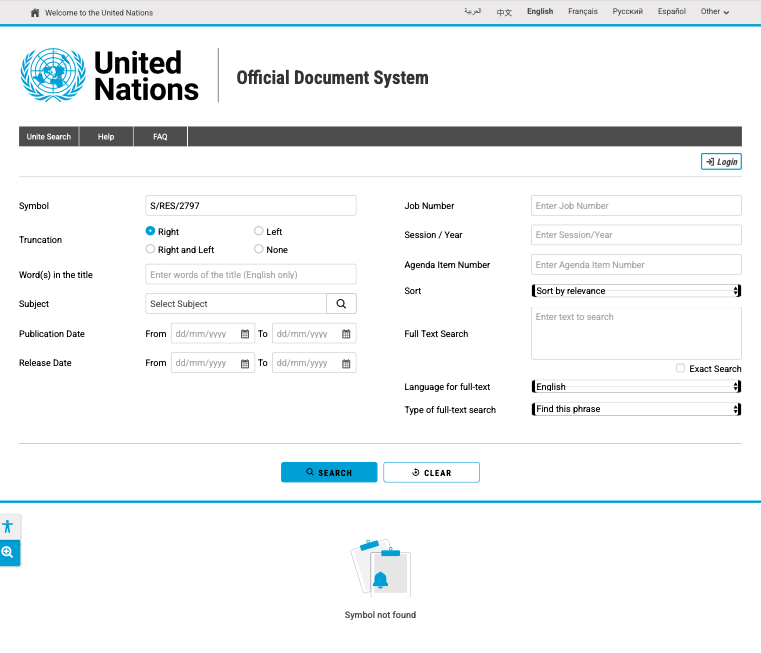Viewport: 761px width, 653px height.
Task: Open the Subject search magnifier button
Action: [341, 303]
